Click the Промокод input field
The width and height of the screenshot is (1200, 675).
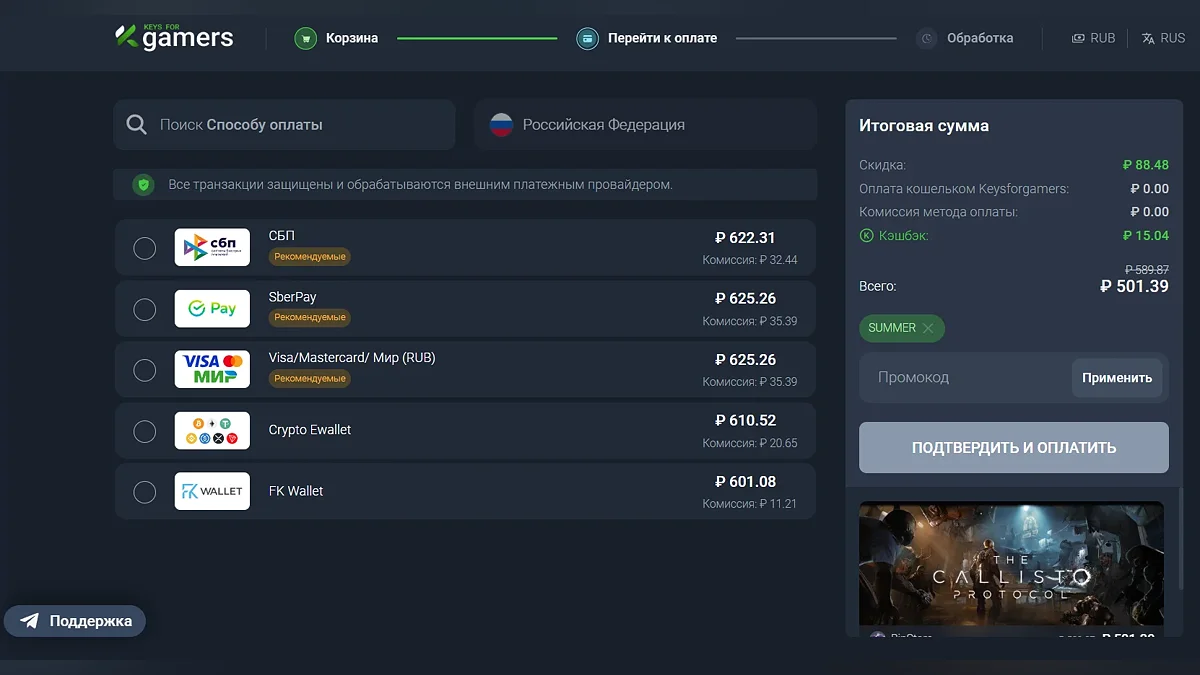(x=964, y=378)
